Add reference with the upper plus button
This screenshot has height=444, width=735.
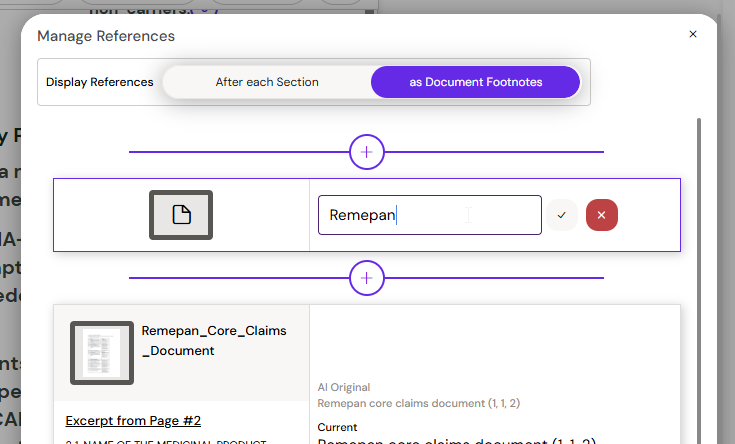(x=367, y=152)
